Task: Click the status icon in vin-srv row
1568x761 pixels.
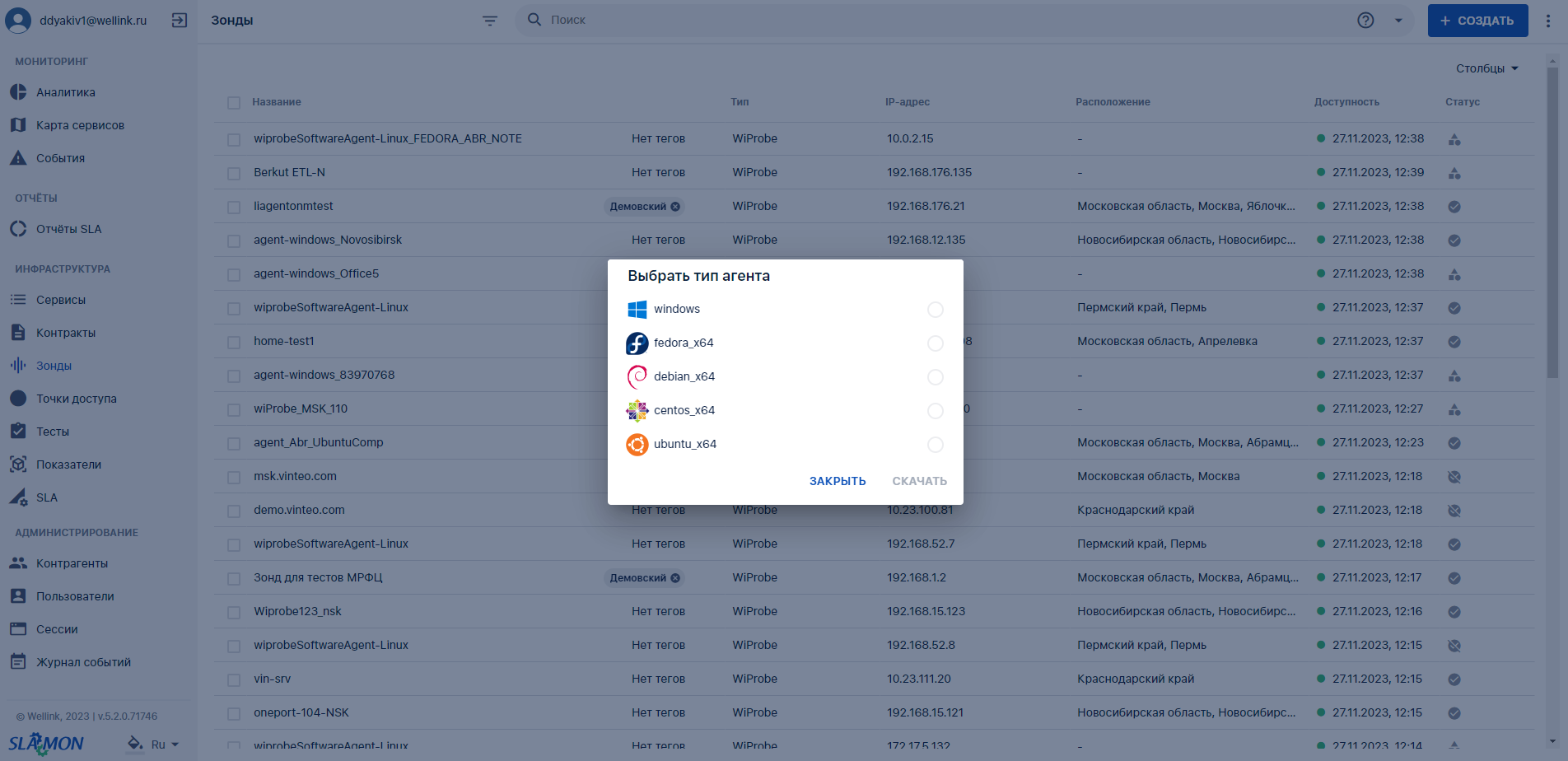Action: coord(1454,679)
